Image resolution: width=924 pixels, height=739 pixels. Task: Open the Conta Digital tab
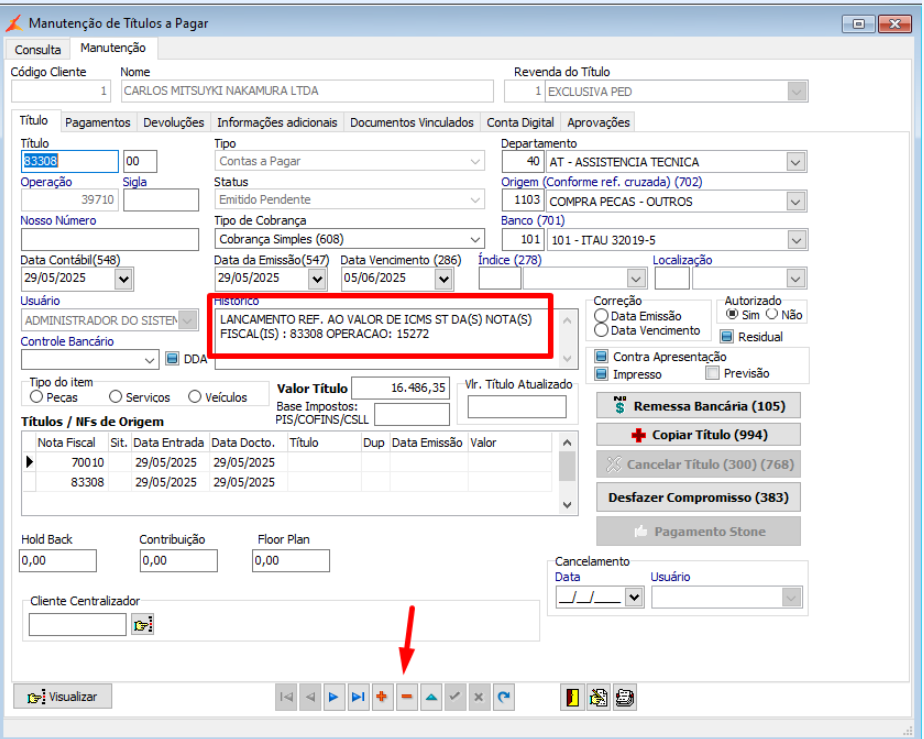[x=520, y=122]
